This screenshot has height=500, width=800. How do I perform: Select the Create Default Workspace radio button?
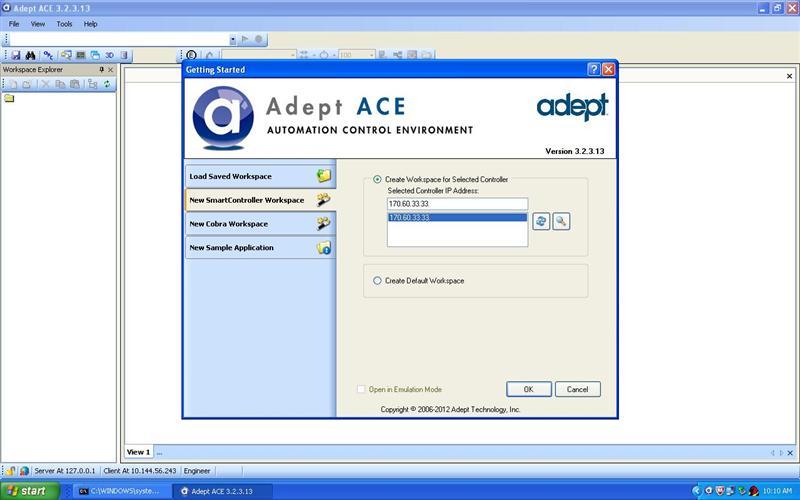pyautogui.click(x=377, y=281)
